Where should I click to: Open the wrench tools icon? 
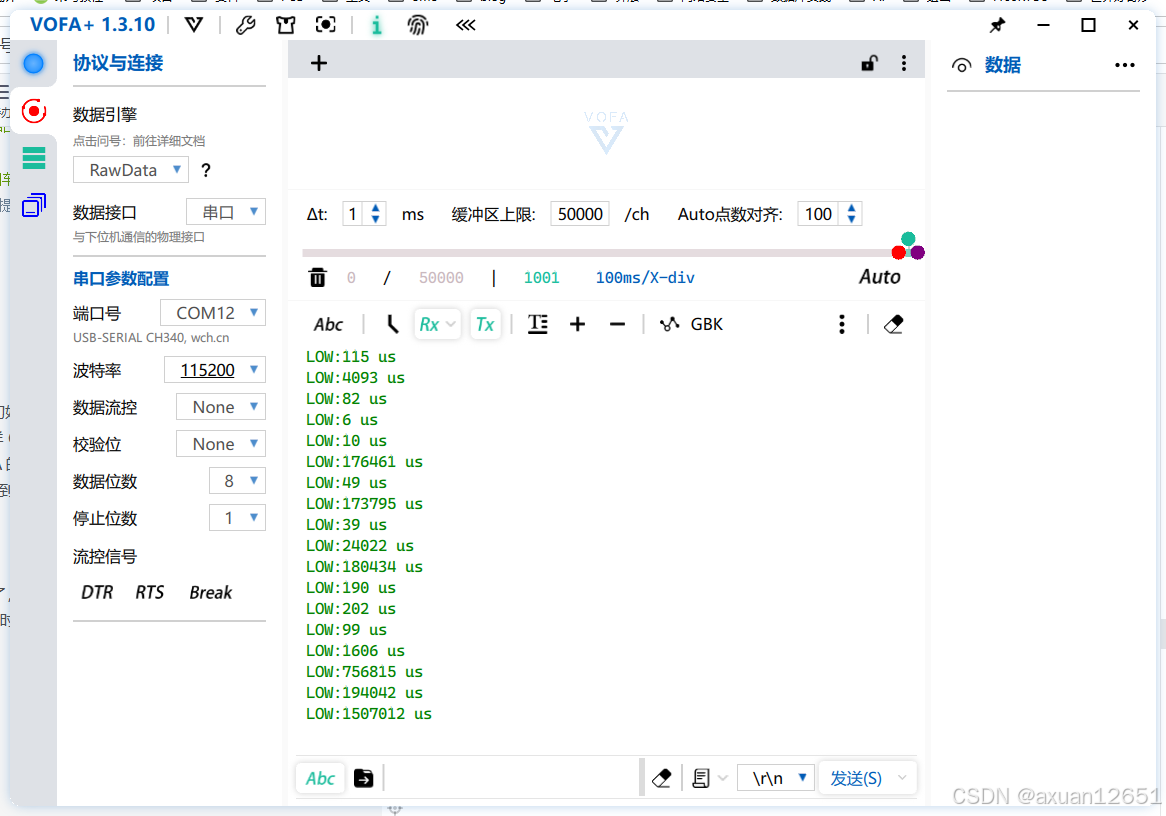(245, 25)
